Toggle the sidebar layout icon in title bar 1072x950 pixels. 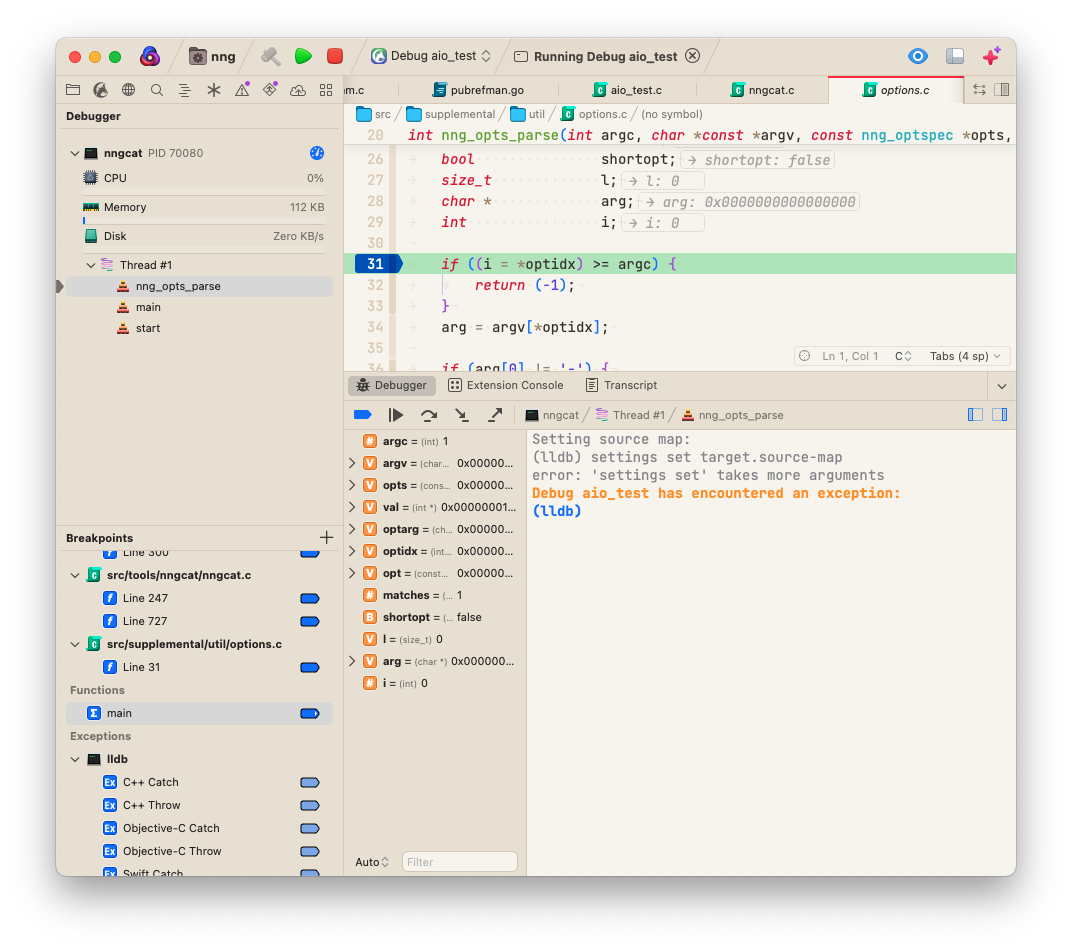coord(955,56)
